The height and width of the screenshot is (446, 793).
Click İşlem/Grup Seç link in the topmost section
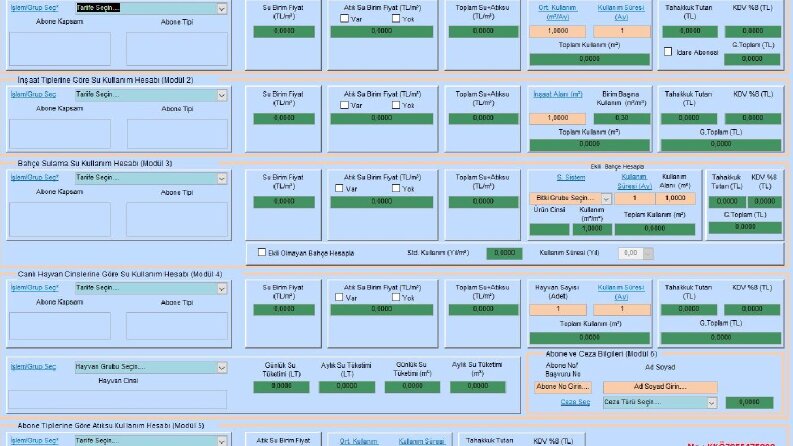click(x=34, y=8)
